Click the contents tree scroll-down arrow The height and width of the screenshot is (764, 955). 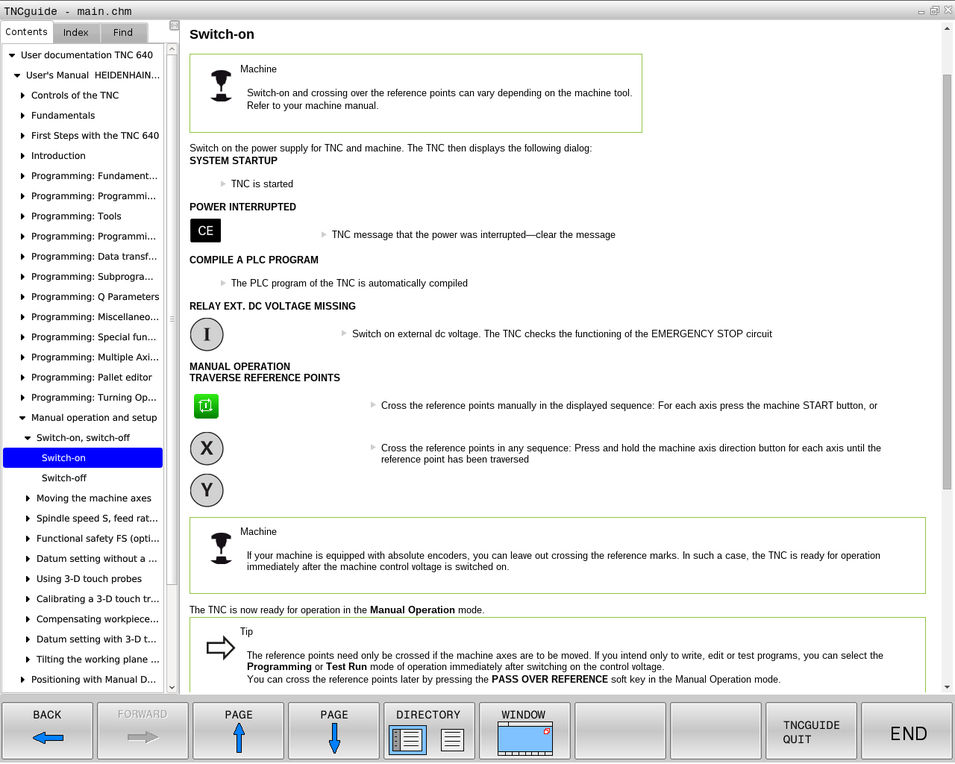click(x=172, y=687)
